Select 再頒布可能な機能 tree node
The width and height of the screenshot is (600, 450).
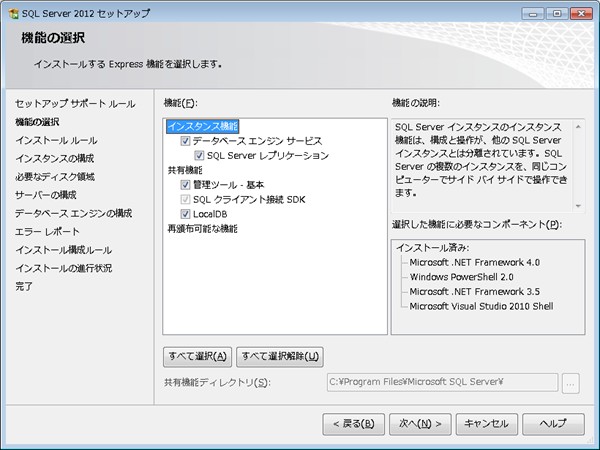(202, 229)
